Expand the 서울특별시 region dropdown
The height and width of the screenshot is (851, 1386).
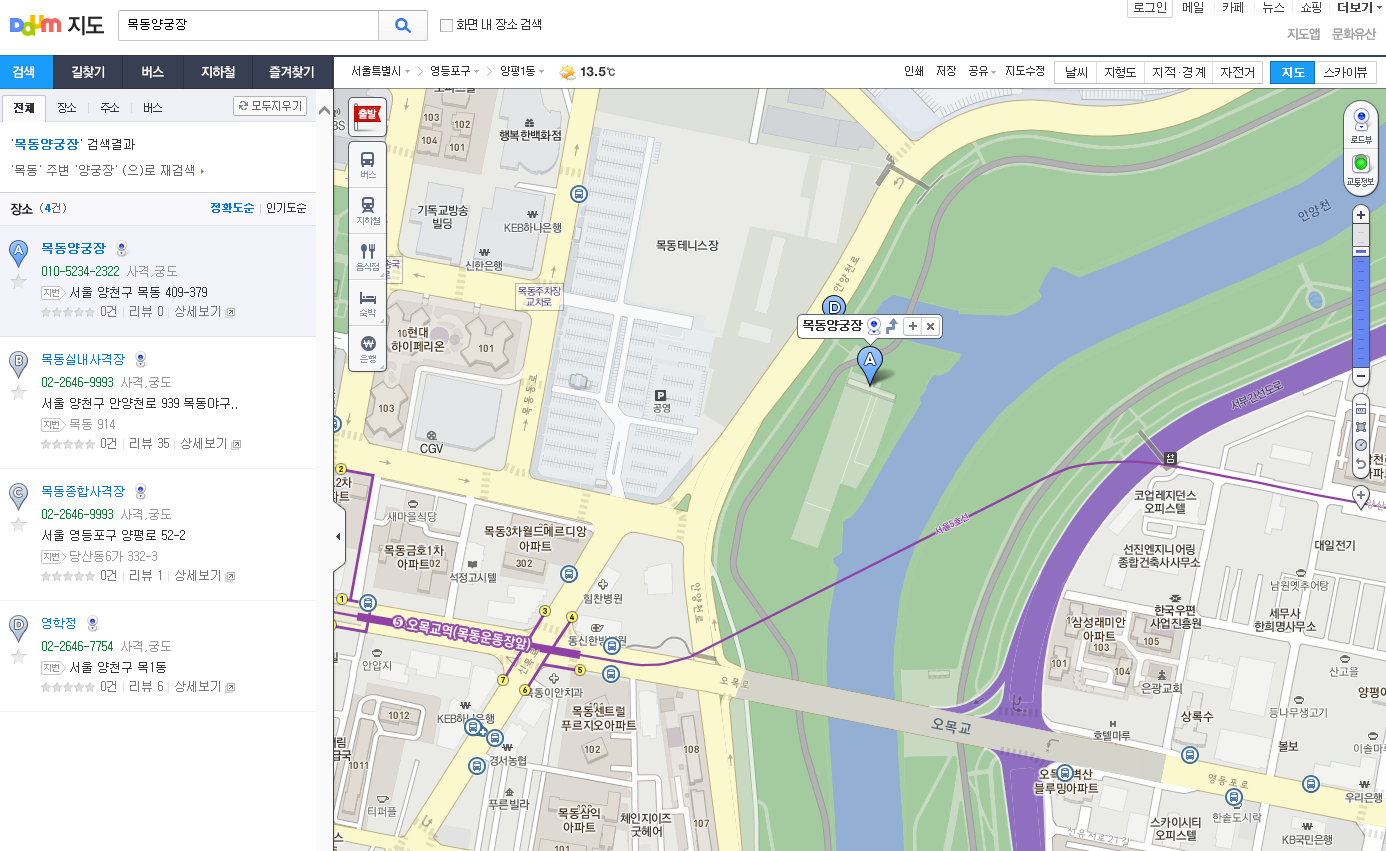380,72
